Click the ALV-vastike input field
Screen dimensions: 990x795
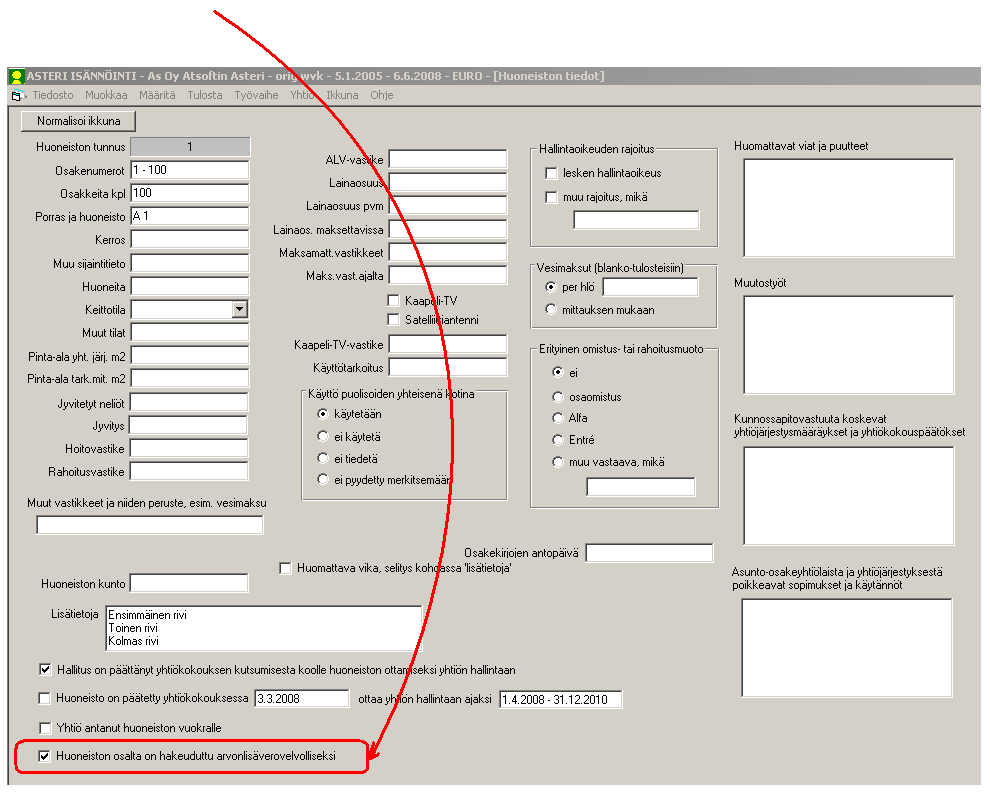point(448,159)
